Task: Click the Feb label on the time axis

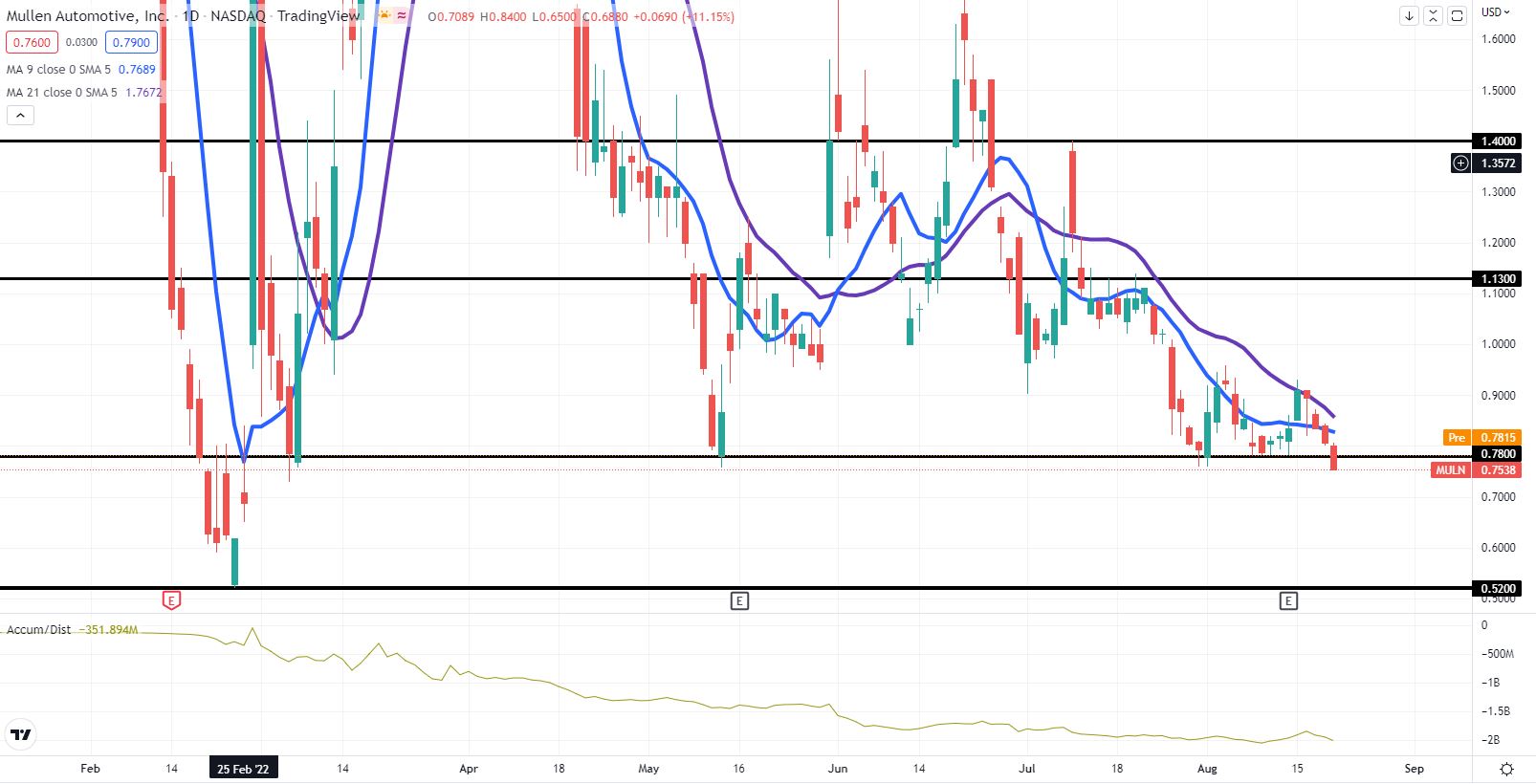Action: (x=90, y=769)
